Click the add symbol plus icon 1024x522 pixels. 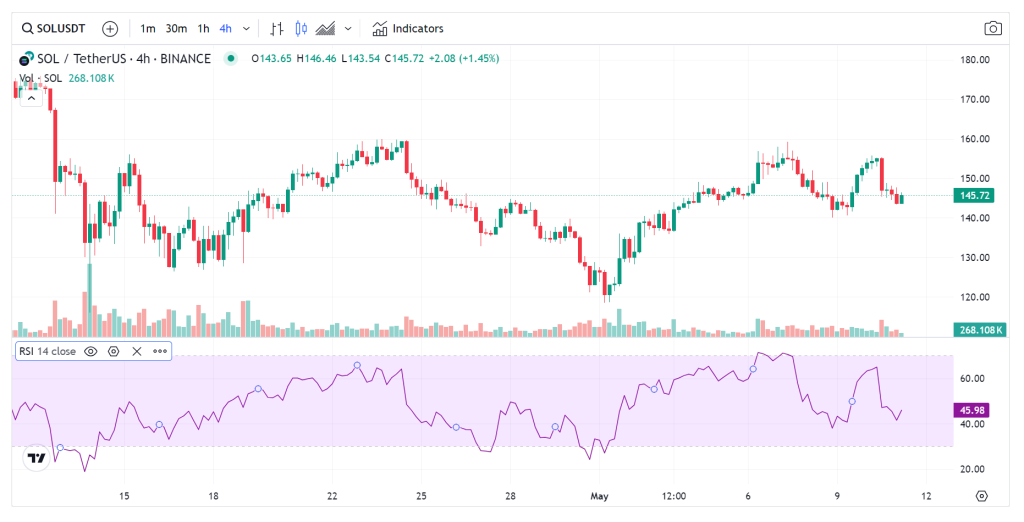click(x=110, y=28)
